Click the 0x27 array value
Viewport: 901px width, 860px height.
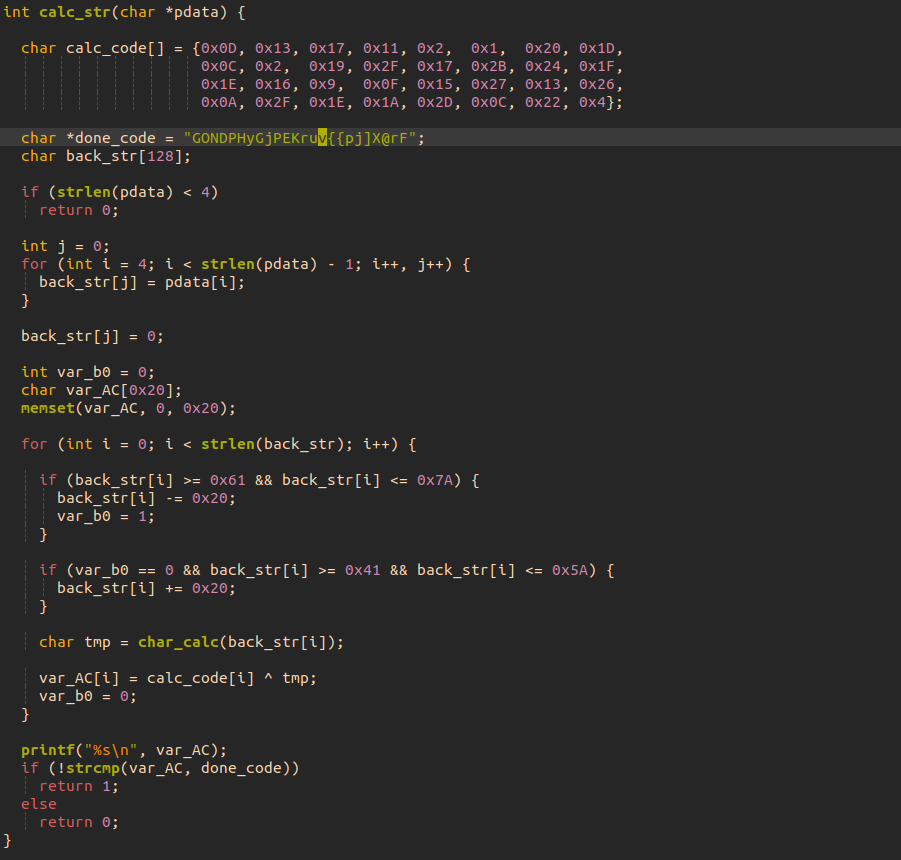488,84
